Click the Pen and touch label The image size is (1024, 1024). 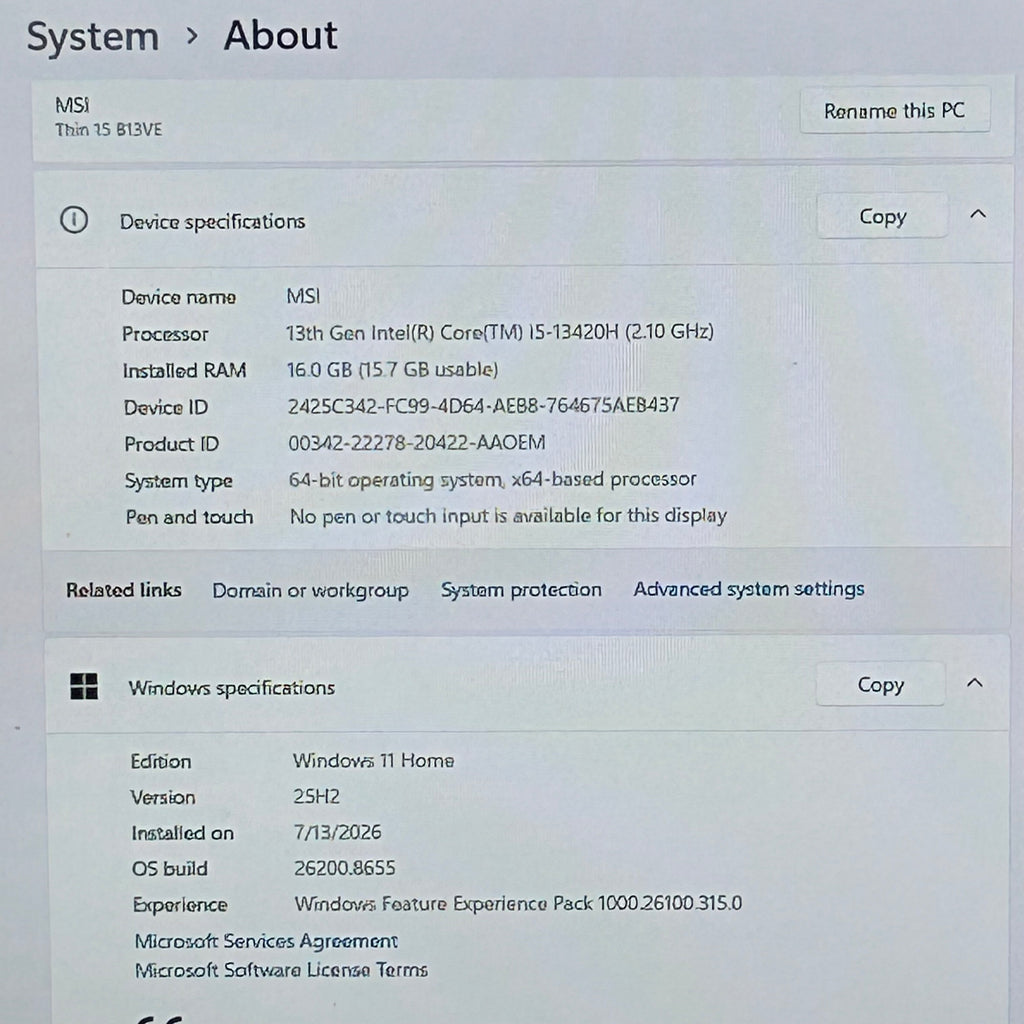pyautogui.click(x=189, y=517)
